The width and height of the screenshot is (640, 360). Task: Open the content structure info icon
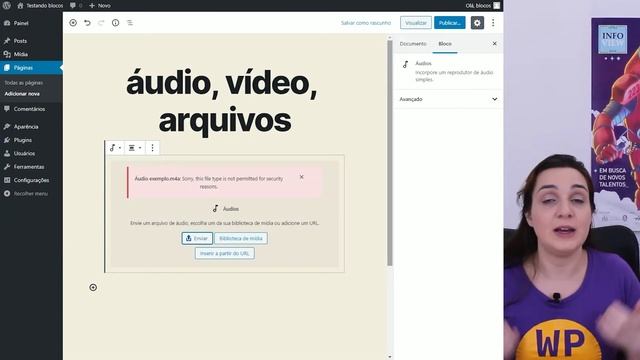pos(116,23)
